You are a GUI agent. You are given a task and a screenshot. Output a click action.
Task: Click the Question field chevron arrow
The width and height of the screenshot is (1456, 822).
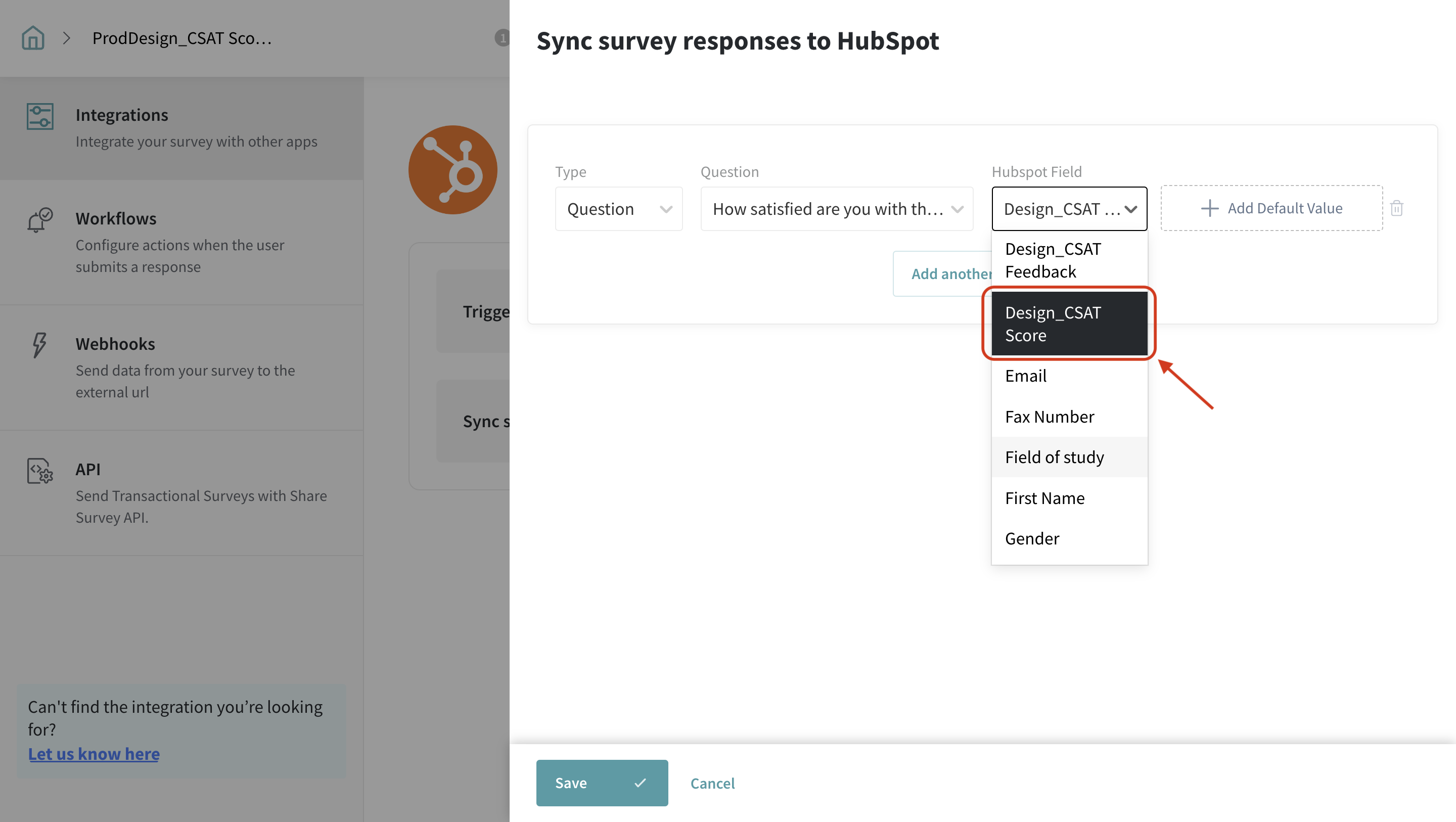point(958,209)
